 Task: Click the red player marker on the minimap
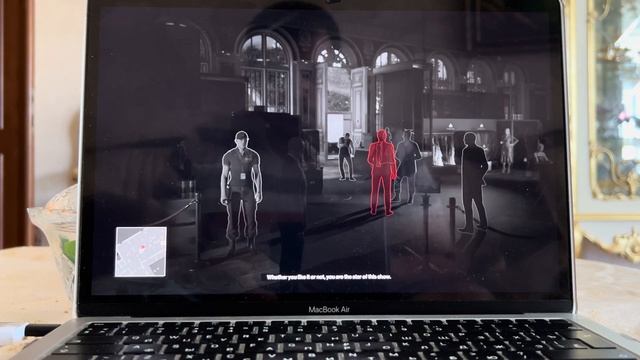click(142, 247)
